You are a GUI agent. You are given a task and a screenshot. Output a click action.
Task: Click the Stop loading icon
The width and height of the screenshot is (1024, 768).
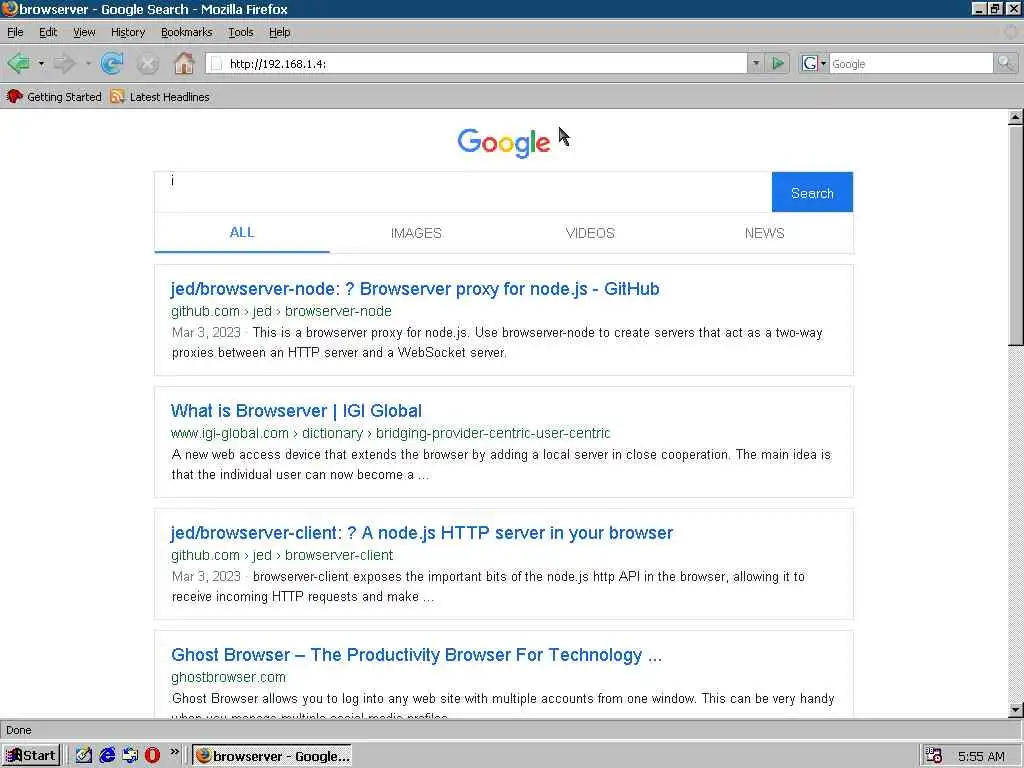pos(148,63)
